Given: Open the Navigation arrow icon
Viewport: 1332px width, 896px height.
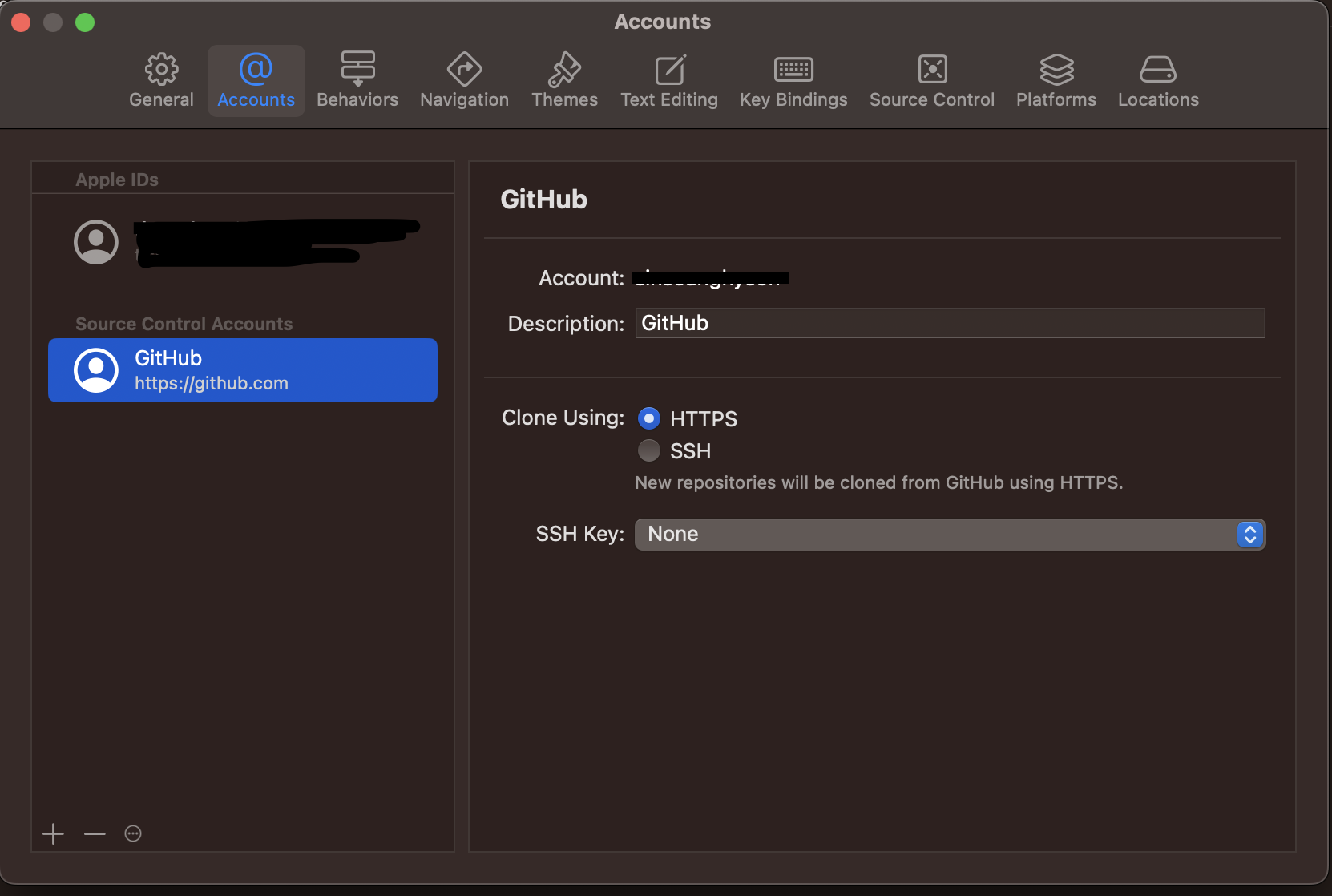Looking at the screenshot, I should pyautogui.click(x=464, y=69).
